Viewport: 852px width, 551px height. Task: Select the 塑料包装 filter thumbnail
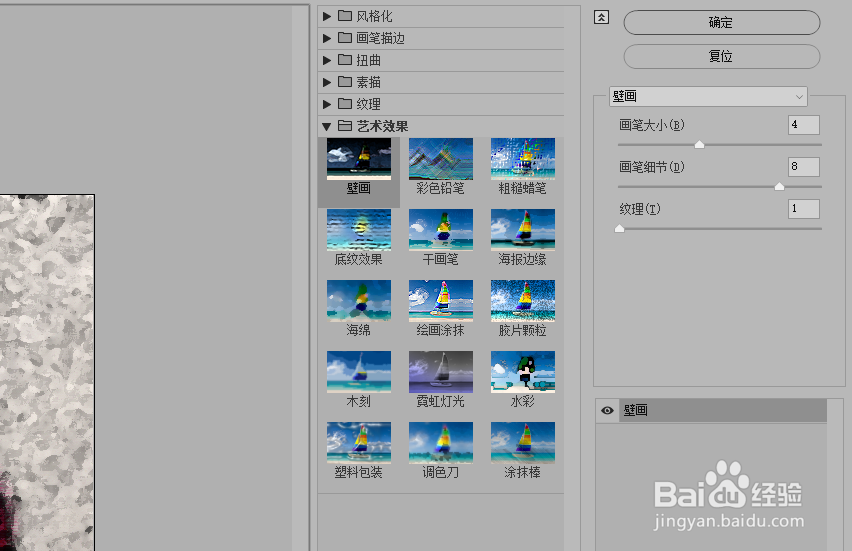point(359,443)
